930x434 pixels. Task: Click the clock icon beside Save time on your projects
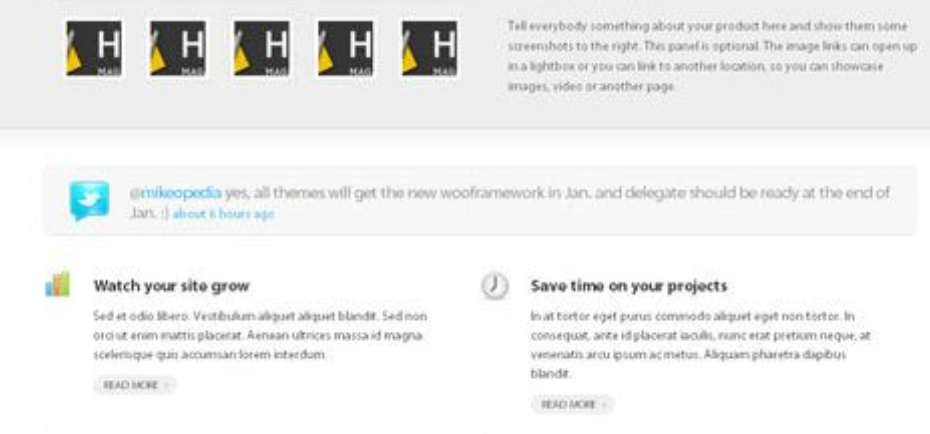coord(494,286)
